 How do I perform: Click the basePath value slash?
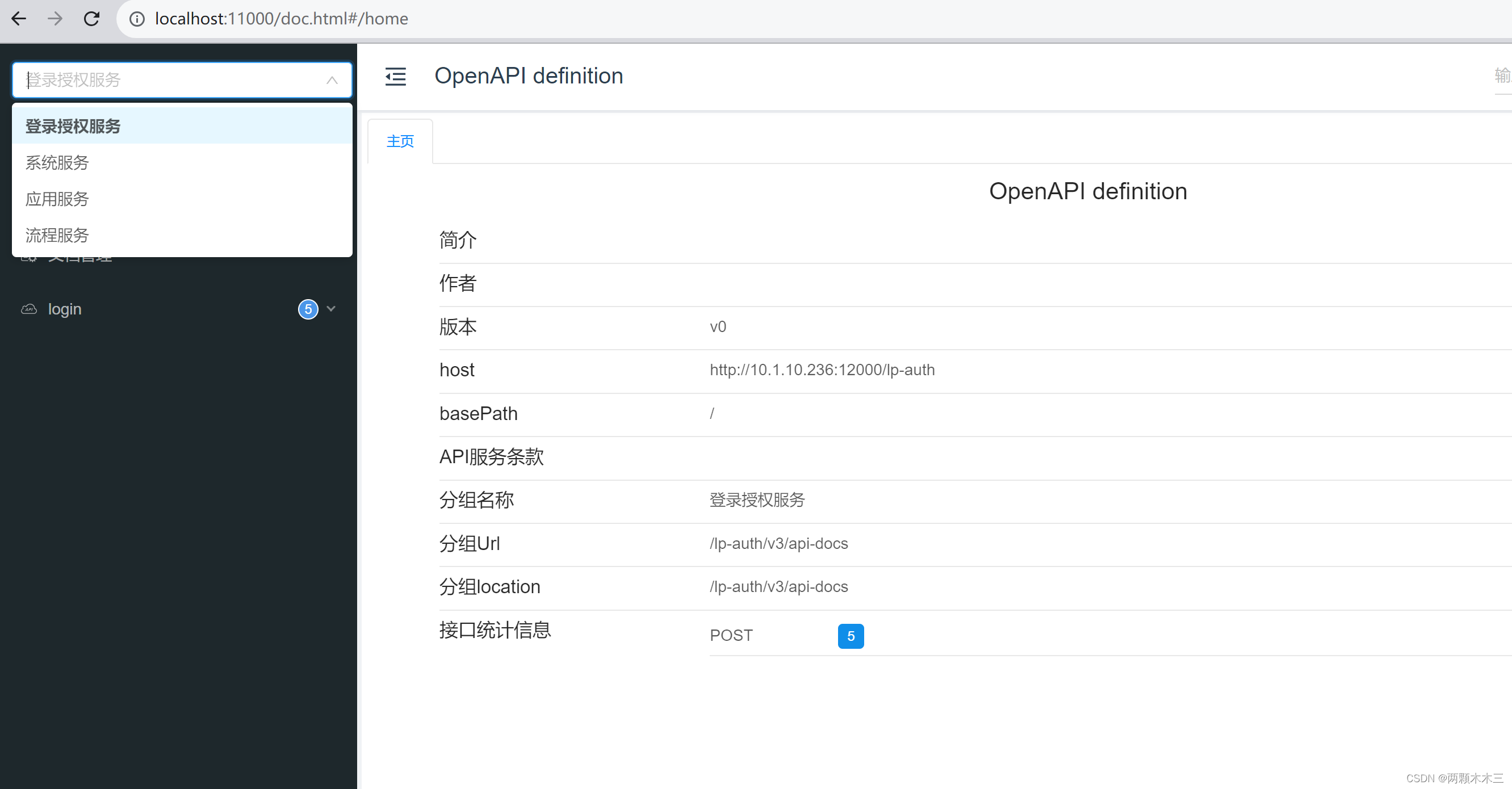pos(712,414)
